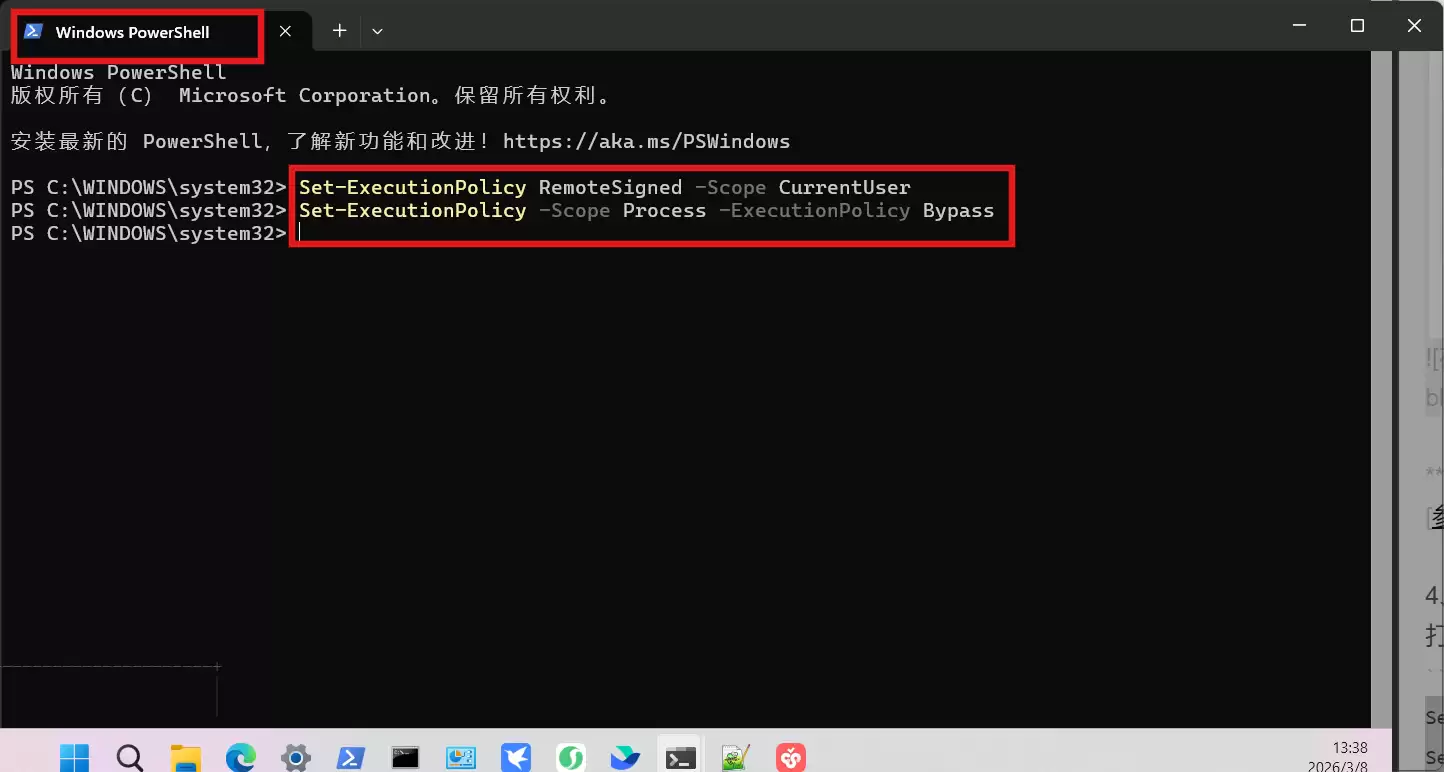
Task: Open the green Sogou taskbar app
Action: [x=570, y=757]
